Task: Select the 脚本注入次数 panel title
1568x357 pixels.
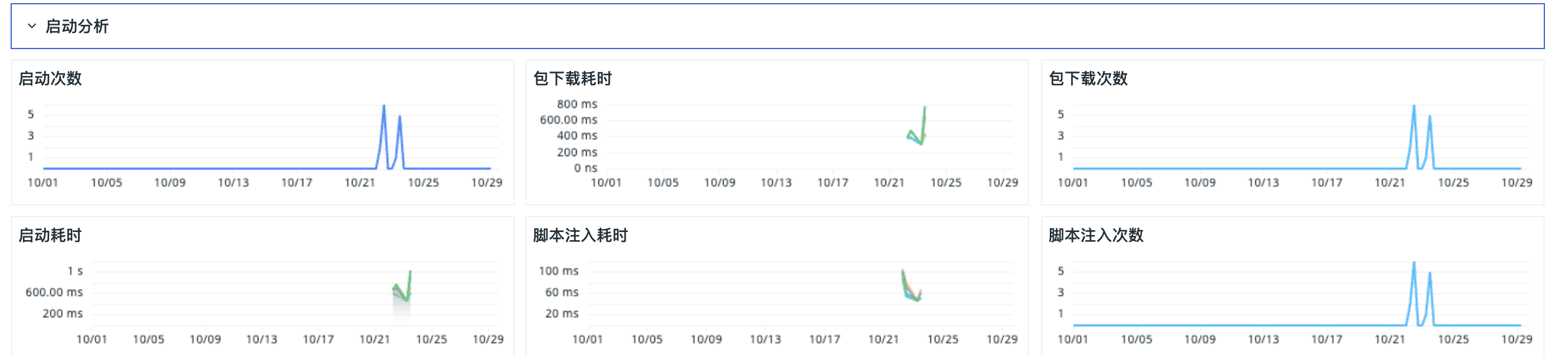Action: 1096,235
